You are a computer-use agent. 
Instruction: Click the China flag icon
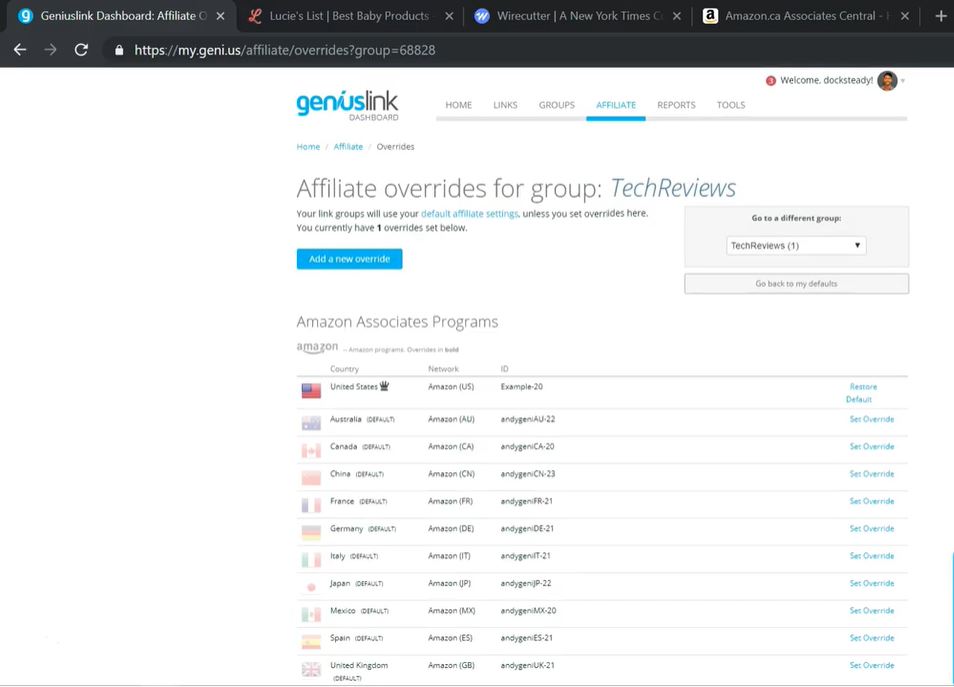pyautogui.click(x=311, y=478)
